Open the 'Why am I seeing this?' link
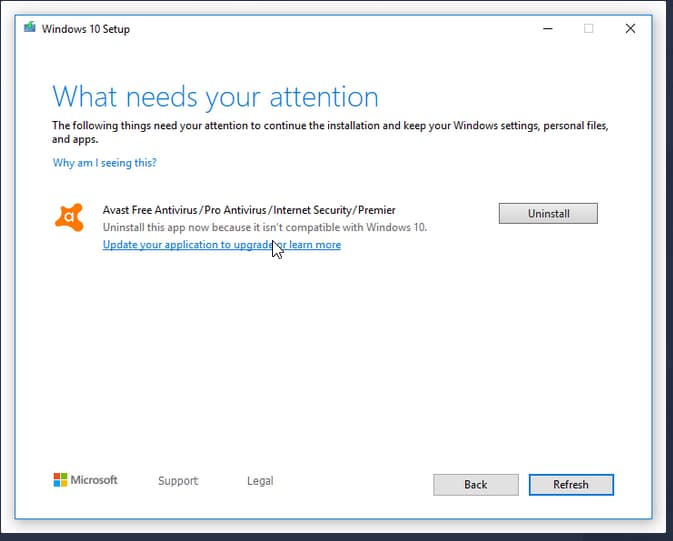The image size is (673, 541). (104, 163)
